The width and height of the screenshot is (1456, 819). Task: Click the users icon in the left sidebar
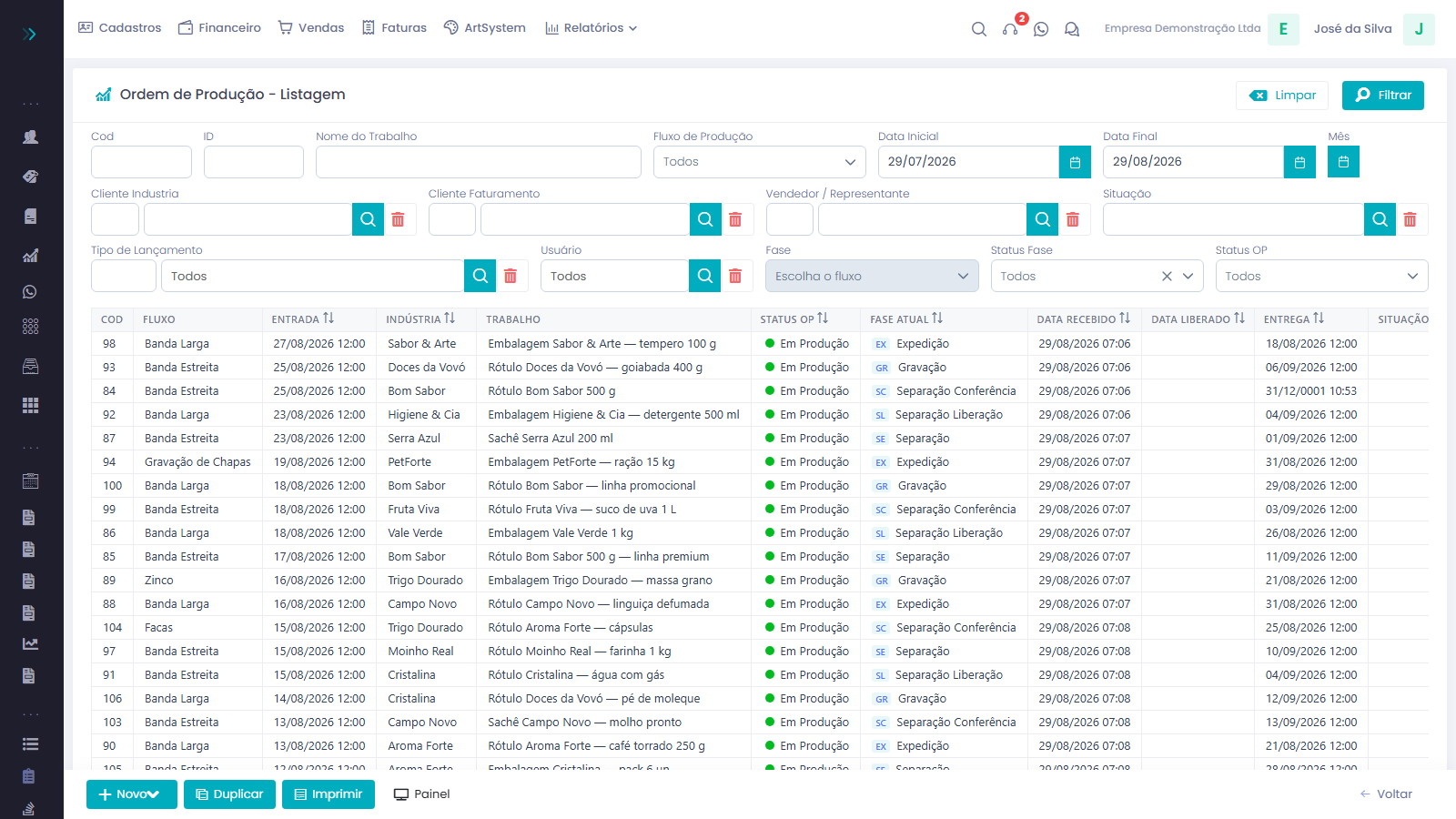tap(30, 137)
